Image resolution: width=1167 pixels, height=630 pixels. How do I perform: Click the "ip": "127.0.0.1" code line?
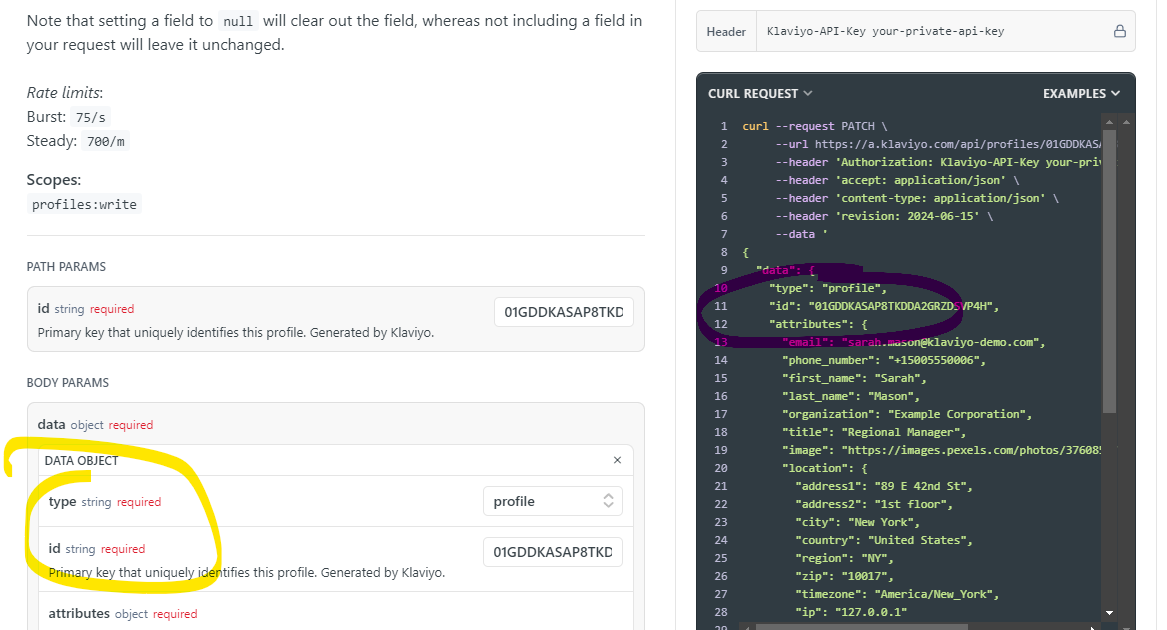coord(851,612)
